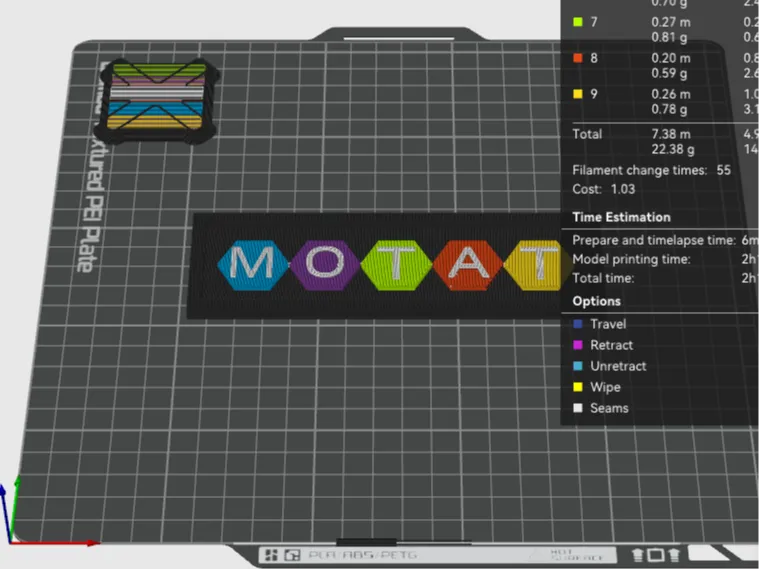Click the yellow Wipe legend square
The height and width of the screenshot is (569, 759).
[x=577, y=387]
